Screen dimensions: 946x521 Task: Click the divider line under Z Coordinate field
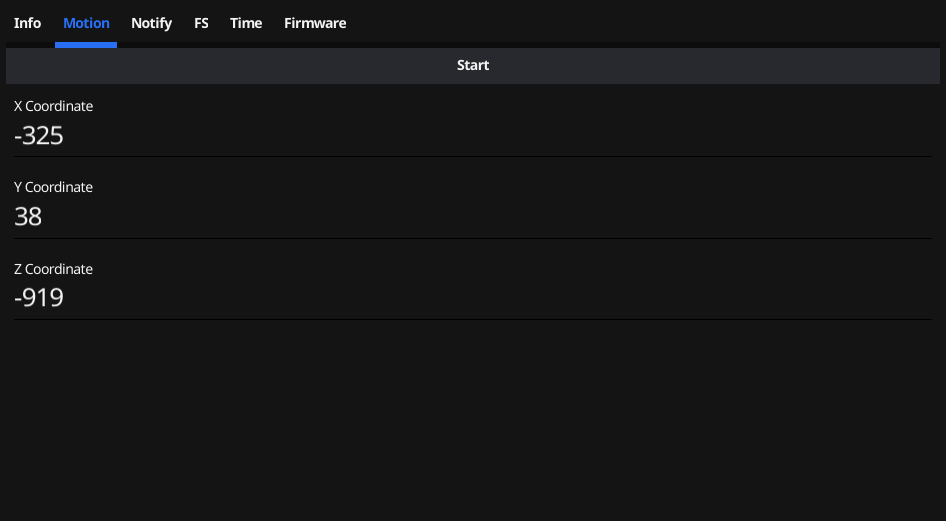point(473,320)
